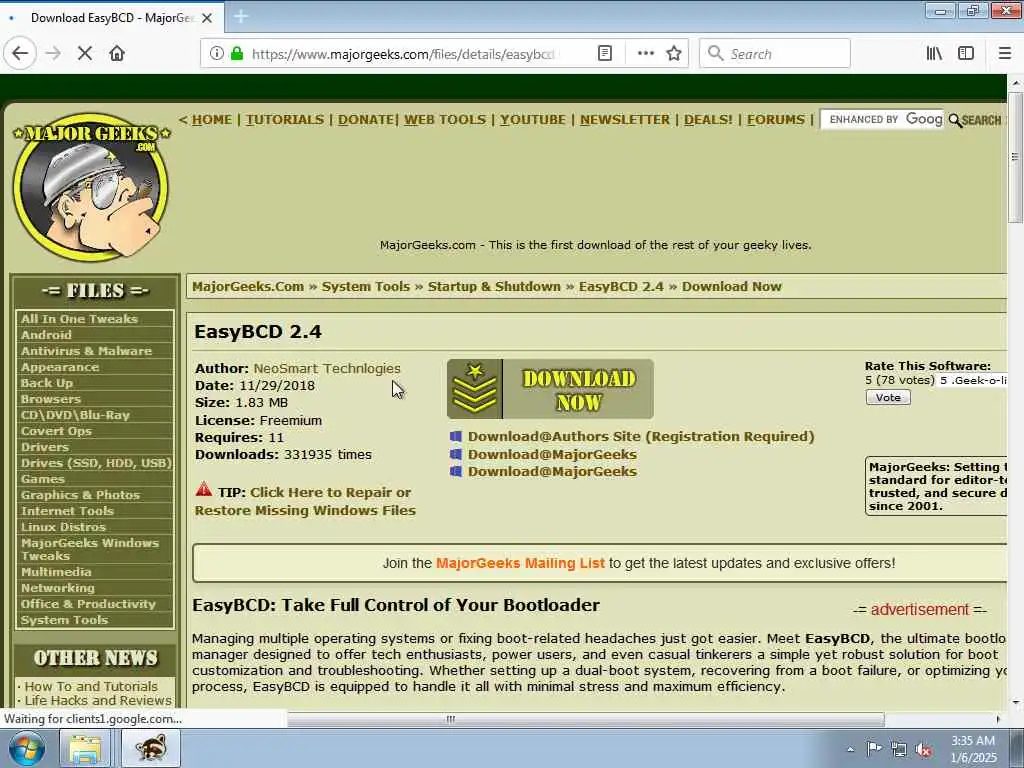Click the MajorGeeks logo image

tap(91, 187)
